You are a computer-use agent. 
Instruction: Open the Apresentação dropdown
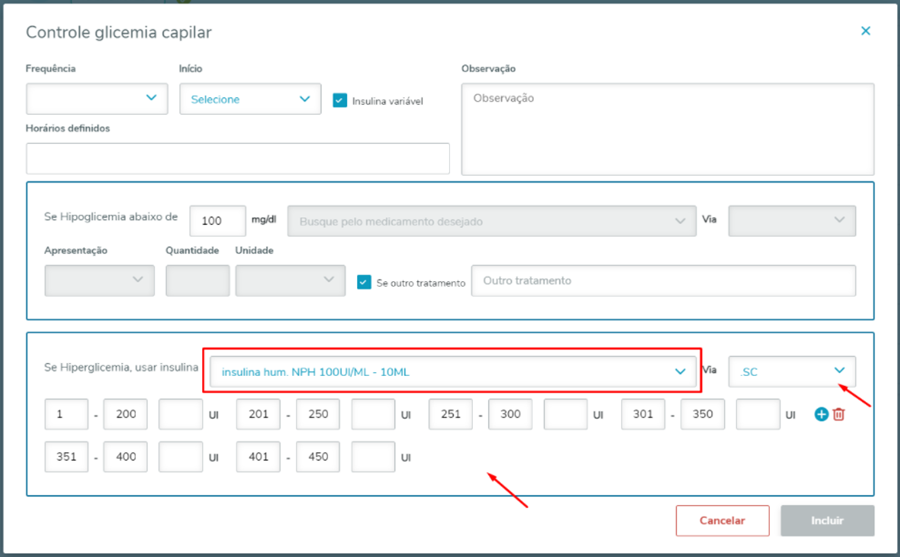point(99,280)
